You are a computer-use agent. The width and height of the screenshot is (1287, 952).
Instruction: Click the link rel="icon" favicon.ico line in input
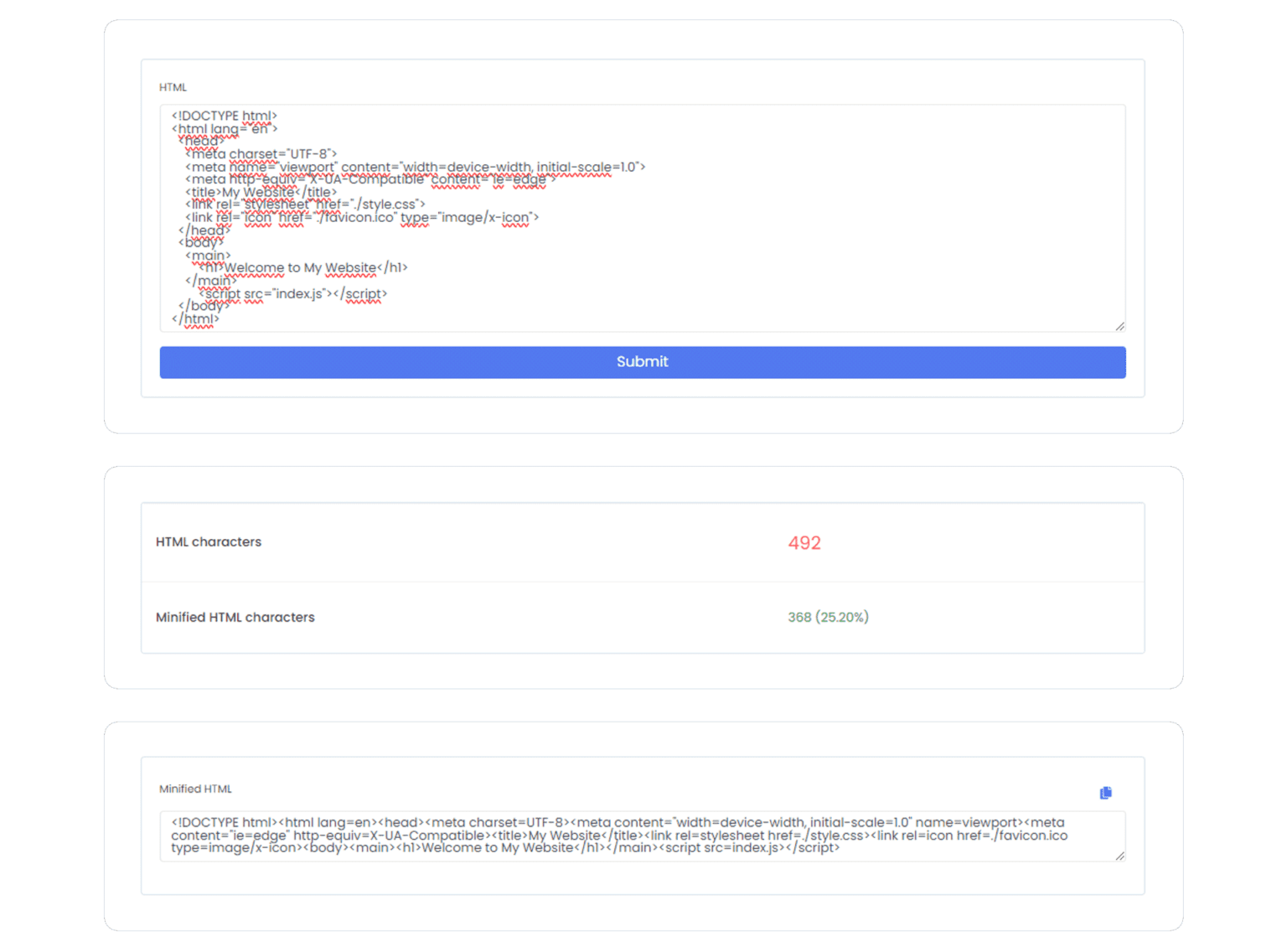(x=362, y=218)
